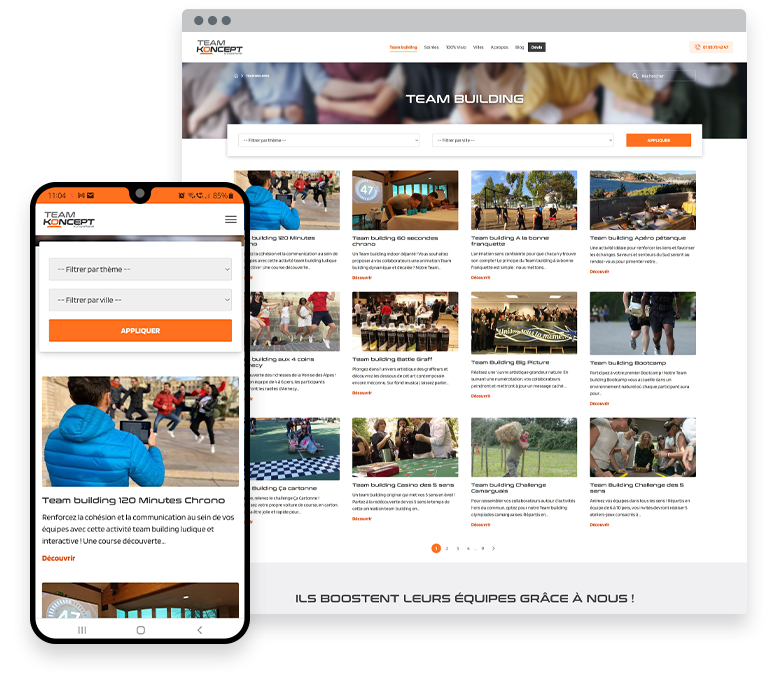This screenshot has width=777, height=690.
Task: Click the Team Koncept logo on desktop
Action: click(x=219, y=47)
